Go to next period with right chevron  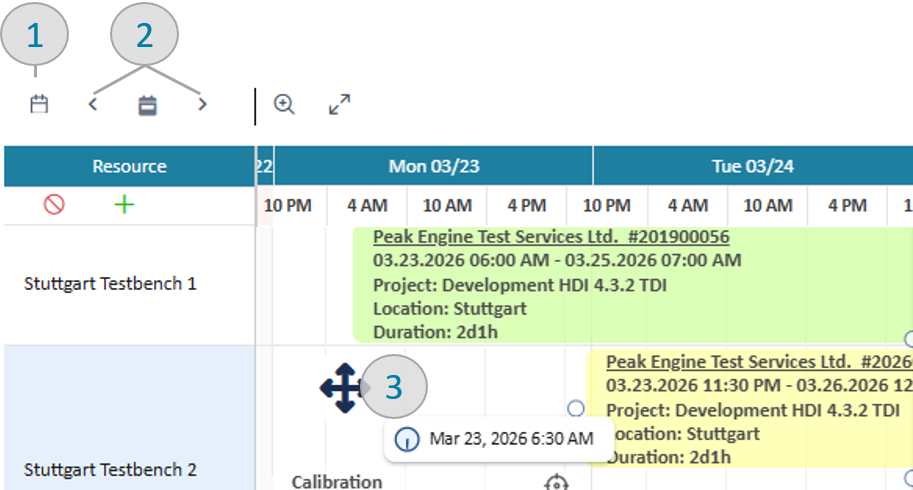[x=202, y=105]
